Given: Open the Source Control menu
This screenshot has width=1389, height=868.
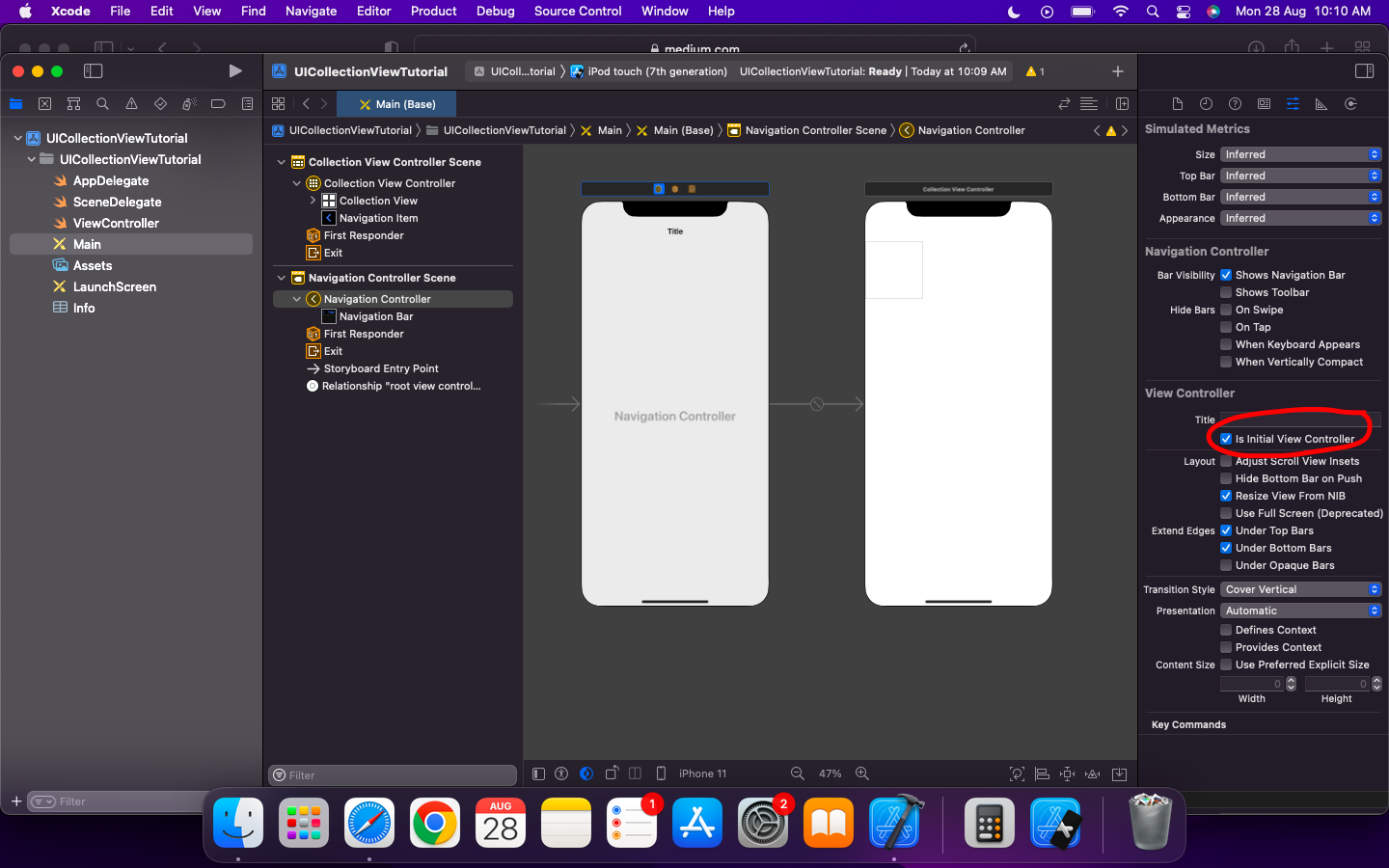Looking at the screenshot, I should 578,11.
